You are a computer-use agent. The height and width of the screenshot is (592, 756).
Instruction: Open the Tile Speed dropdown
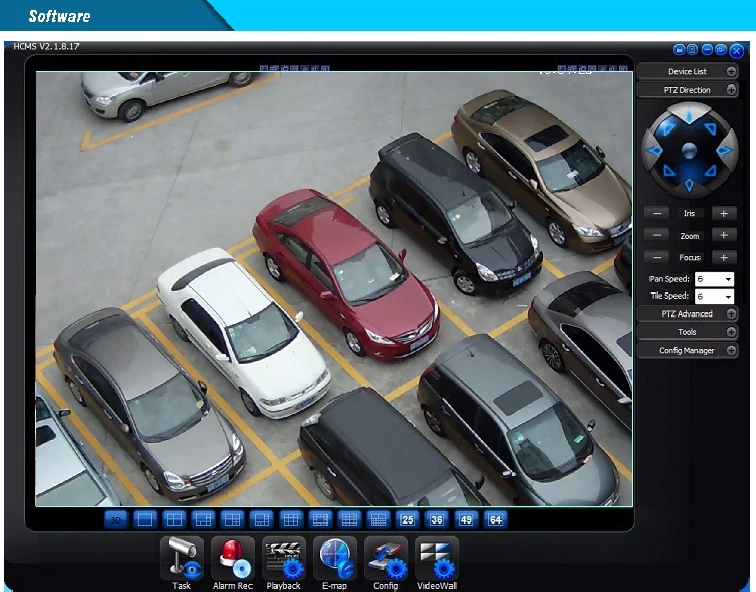714,296
